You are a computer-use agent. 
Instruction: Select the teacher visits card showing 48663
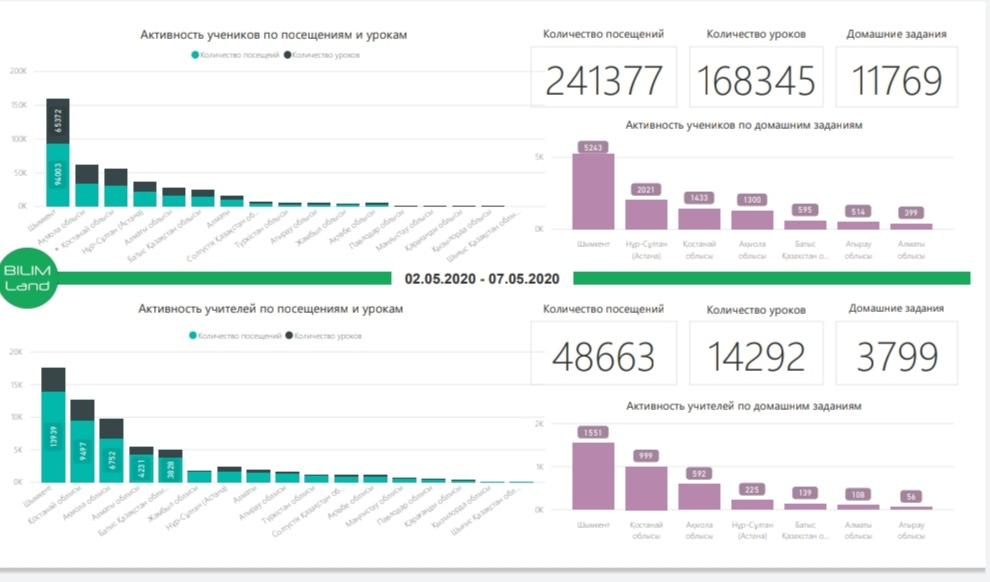coord(603,355)
